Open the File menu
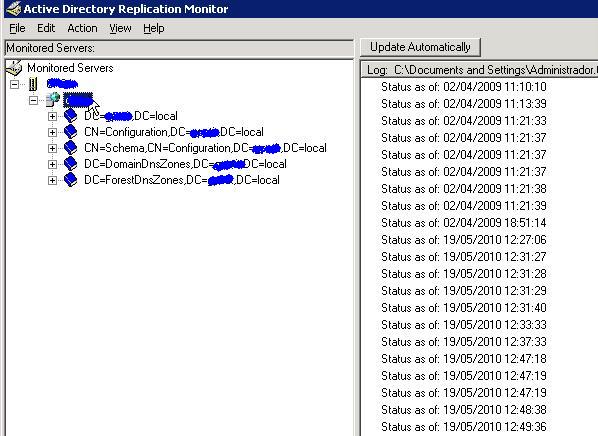598x436 pixels. pos(17,28)
